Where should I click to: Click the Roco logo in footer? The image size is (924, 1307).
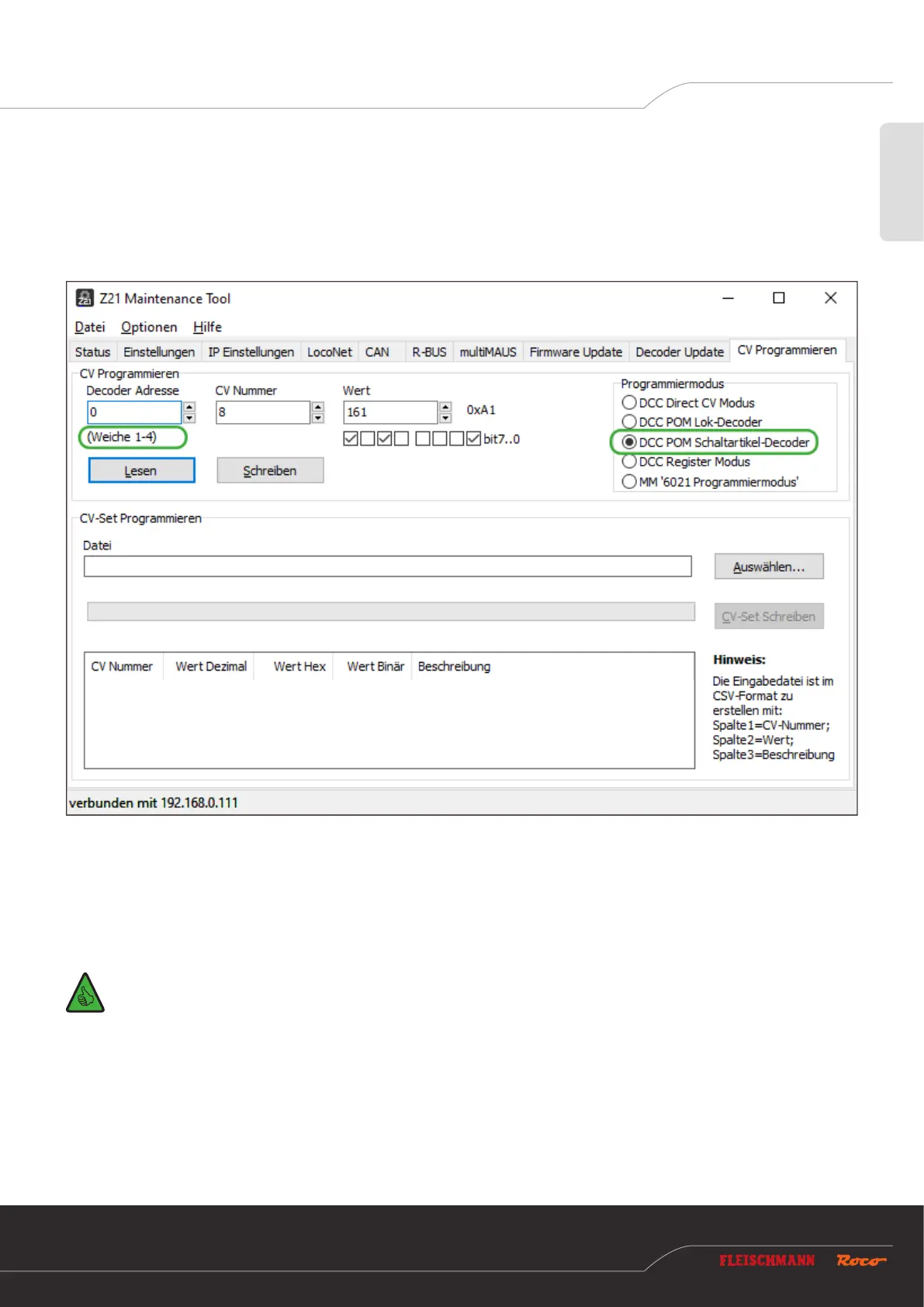pyautogui.click(x=861, y=1260)
